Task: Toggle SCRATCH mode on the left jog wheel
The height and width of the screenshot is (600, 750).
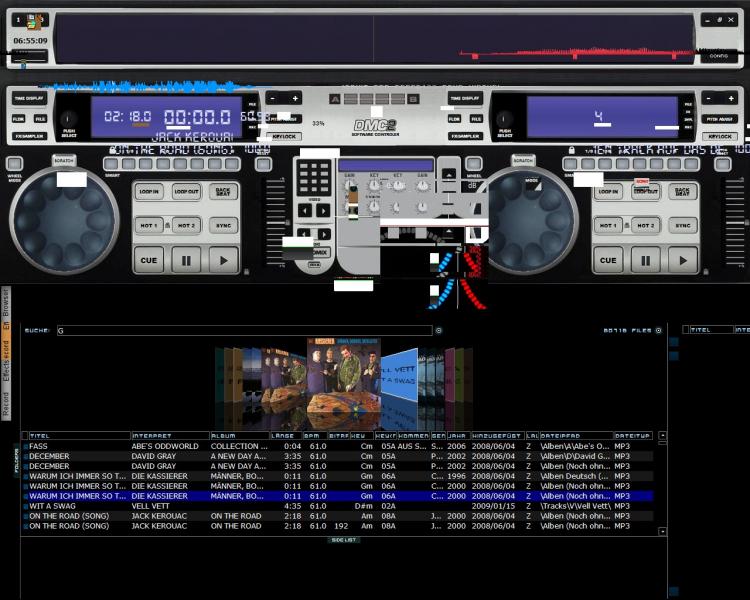Action: click(64, 160)
